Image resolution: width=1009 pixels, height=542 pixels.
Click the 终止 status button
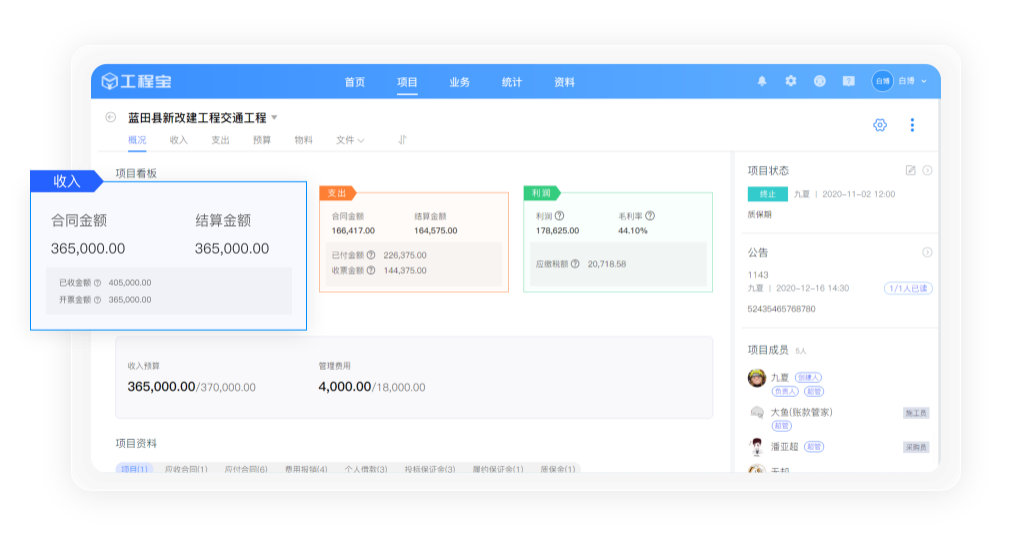point(766,194)
